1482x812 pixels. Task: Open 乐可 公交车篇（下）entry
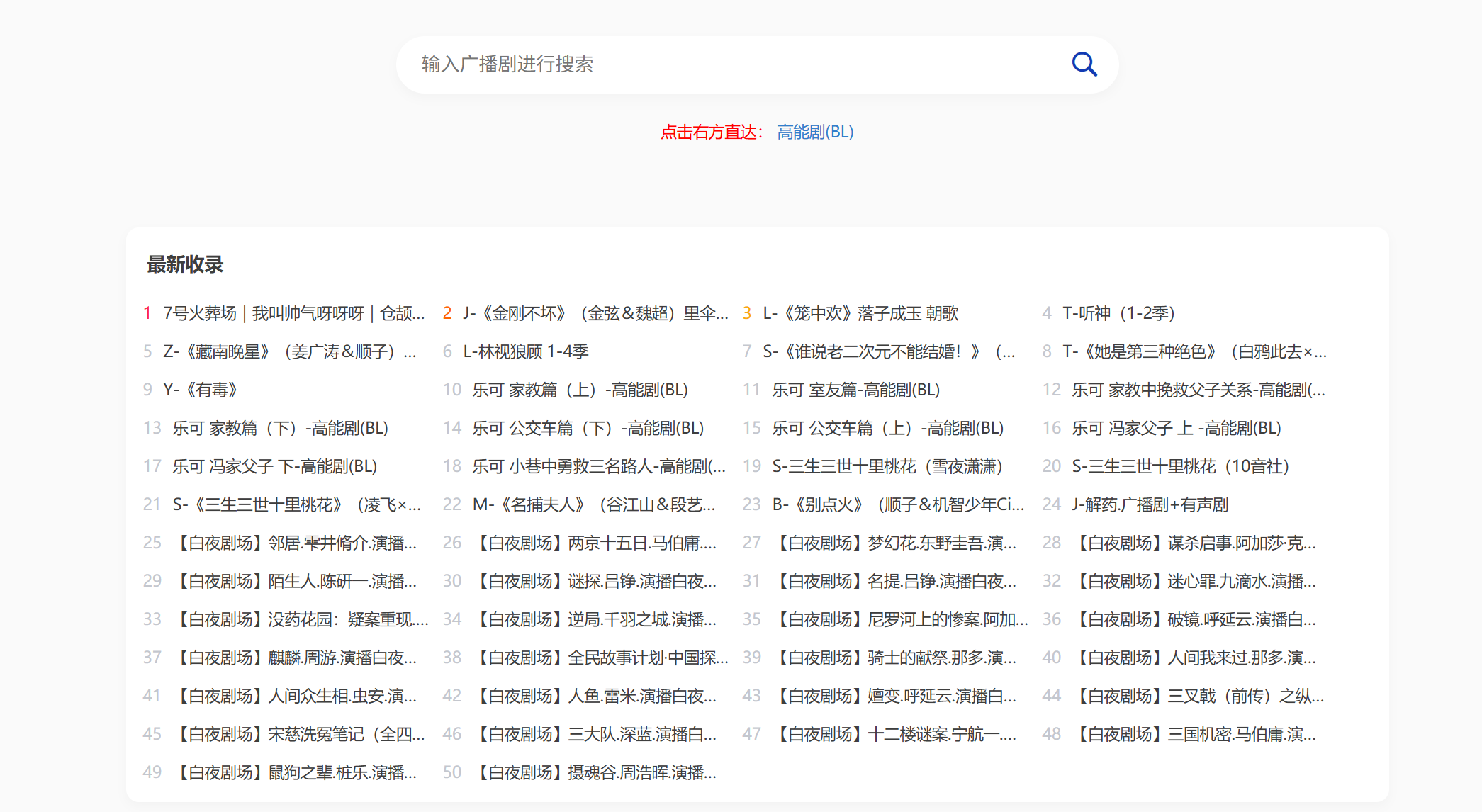pyautogui.click(x=588, y=428)
